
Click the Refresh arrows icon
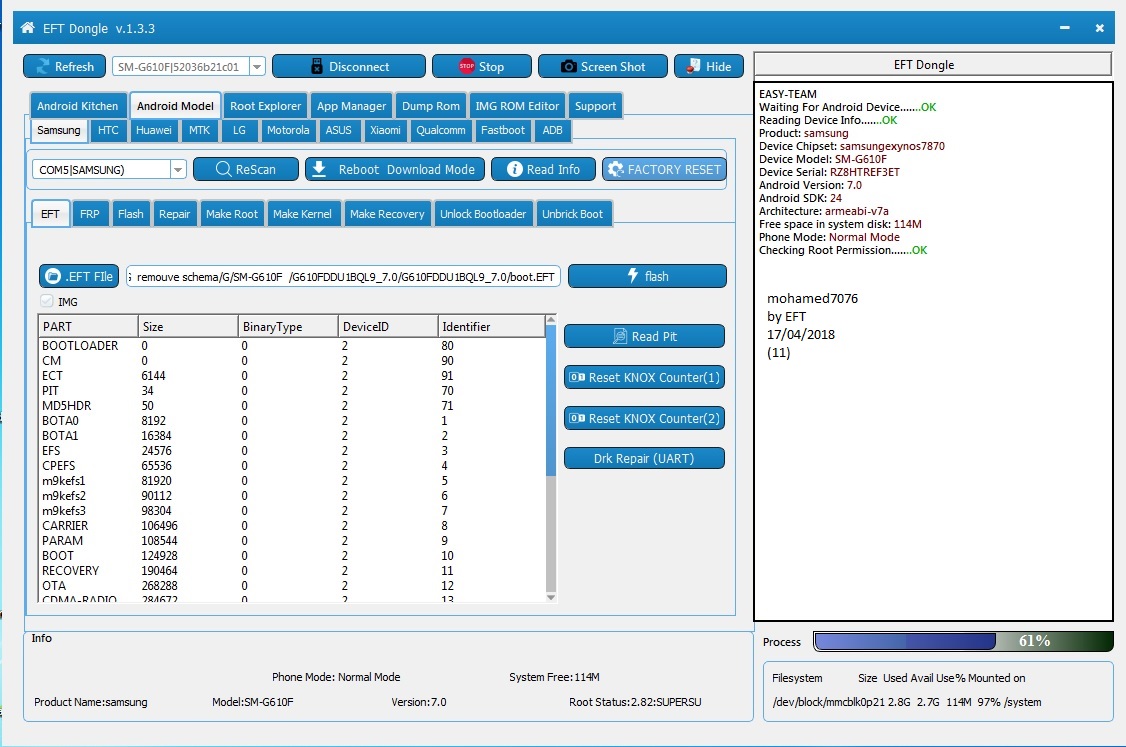43,66
